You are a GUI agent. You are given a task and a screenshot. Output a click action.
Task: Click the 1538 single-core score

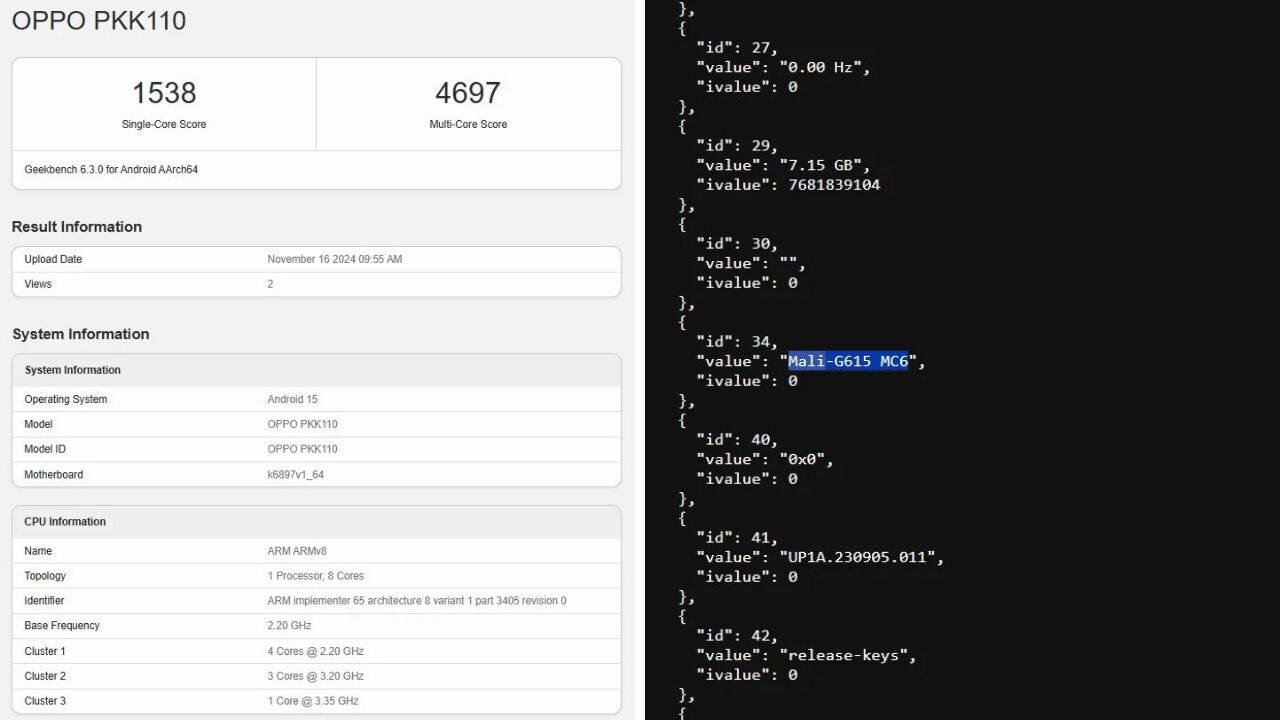(x=164, y=93)
